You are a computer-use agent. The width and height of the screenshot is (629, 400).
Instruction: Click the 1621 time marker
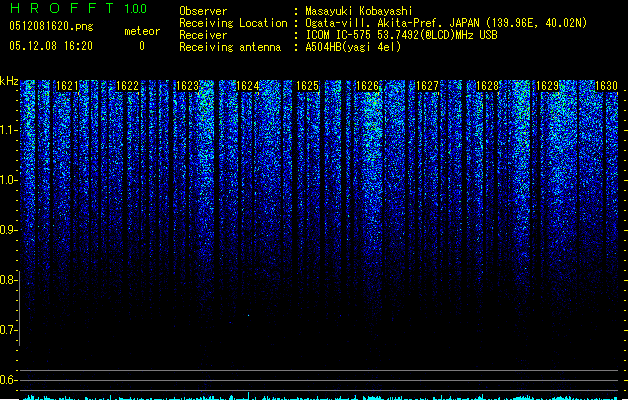(x=67, y=86)
